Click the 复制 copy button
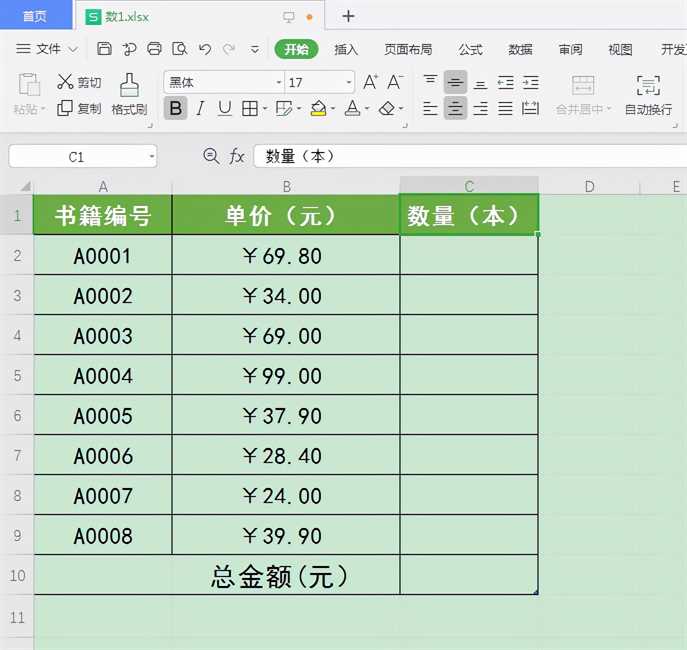This screenshot has height=650, width=687. pyautogui.click(x=79, y=108)
